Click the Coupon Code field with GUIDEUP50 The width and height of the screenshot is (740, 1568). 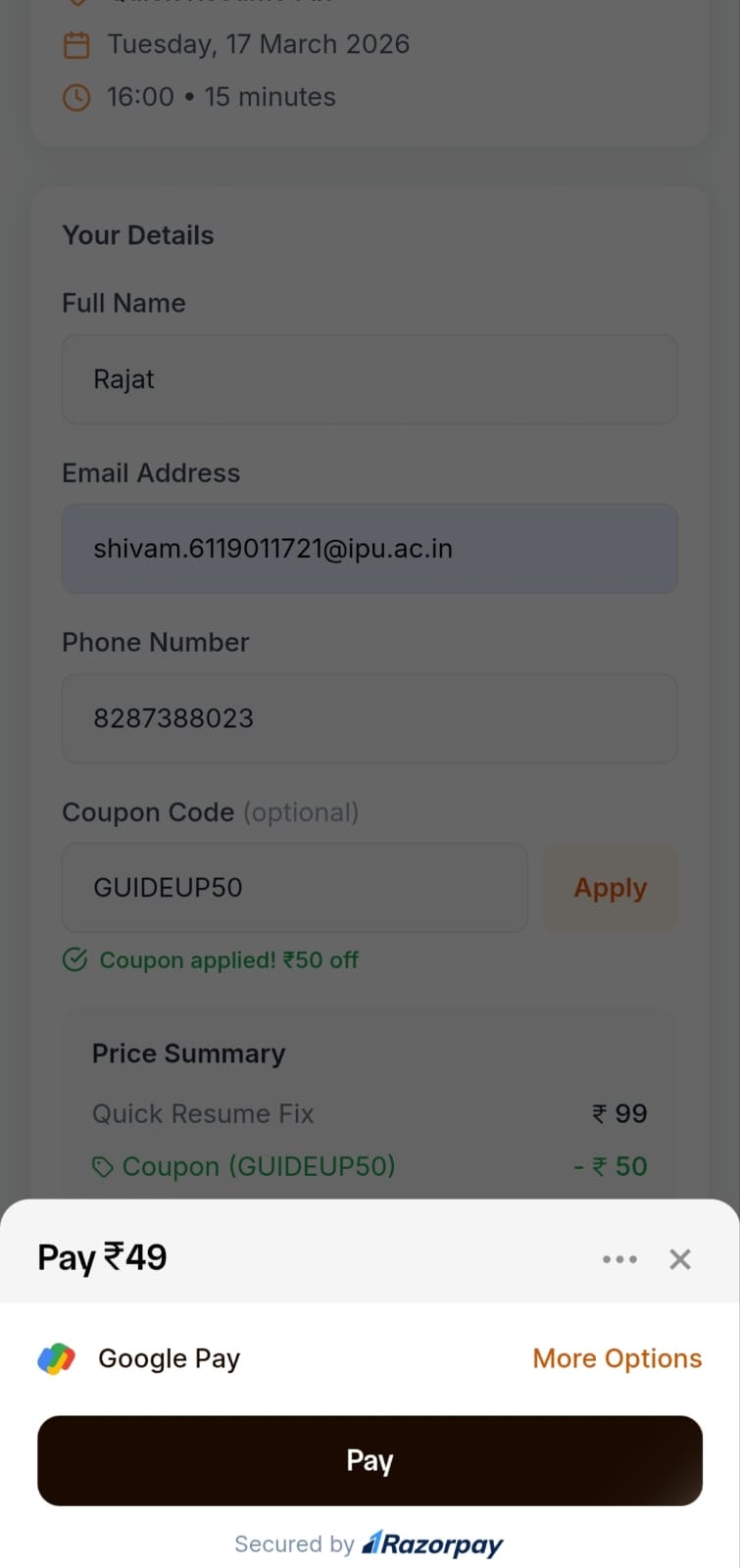tap(295, 887)
